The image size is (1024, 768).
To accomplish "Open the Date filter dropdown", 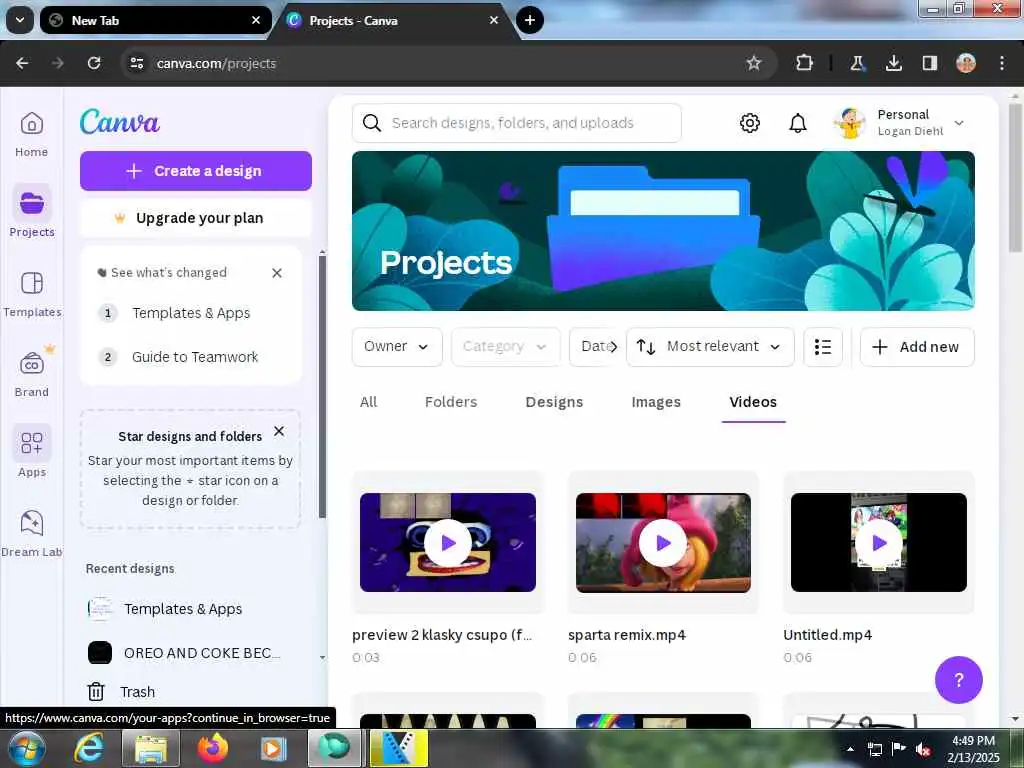I will point(594,347).
